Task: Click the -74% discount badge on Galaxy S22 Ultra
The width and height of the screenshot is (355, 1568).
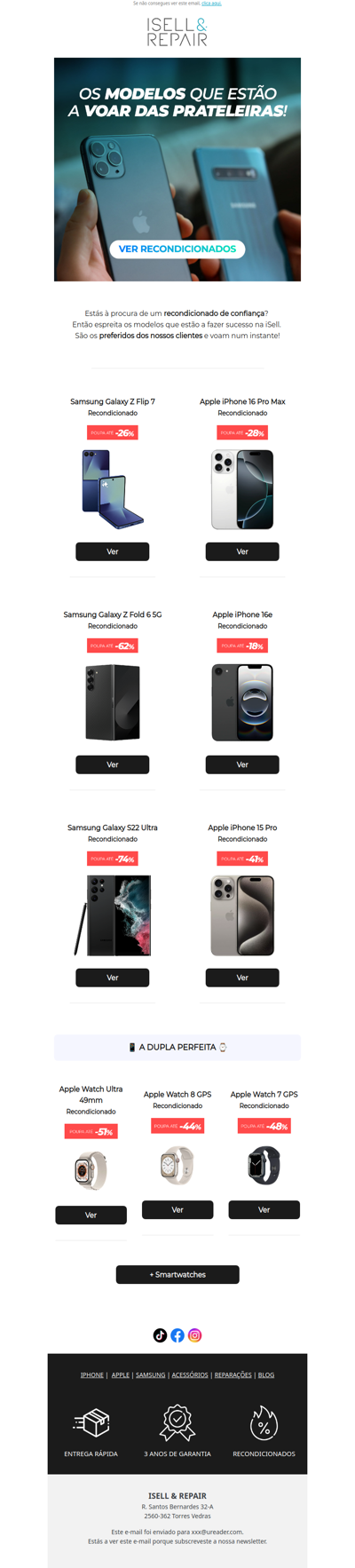Action: point(113,859)
